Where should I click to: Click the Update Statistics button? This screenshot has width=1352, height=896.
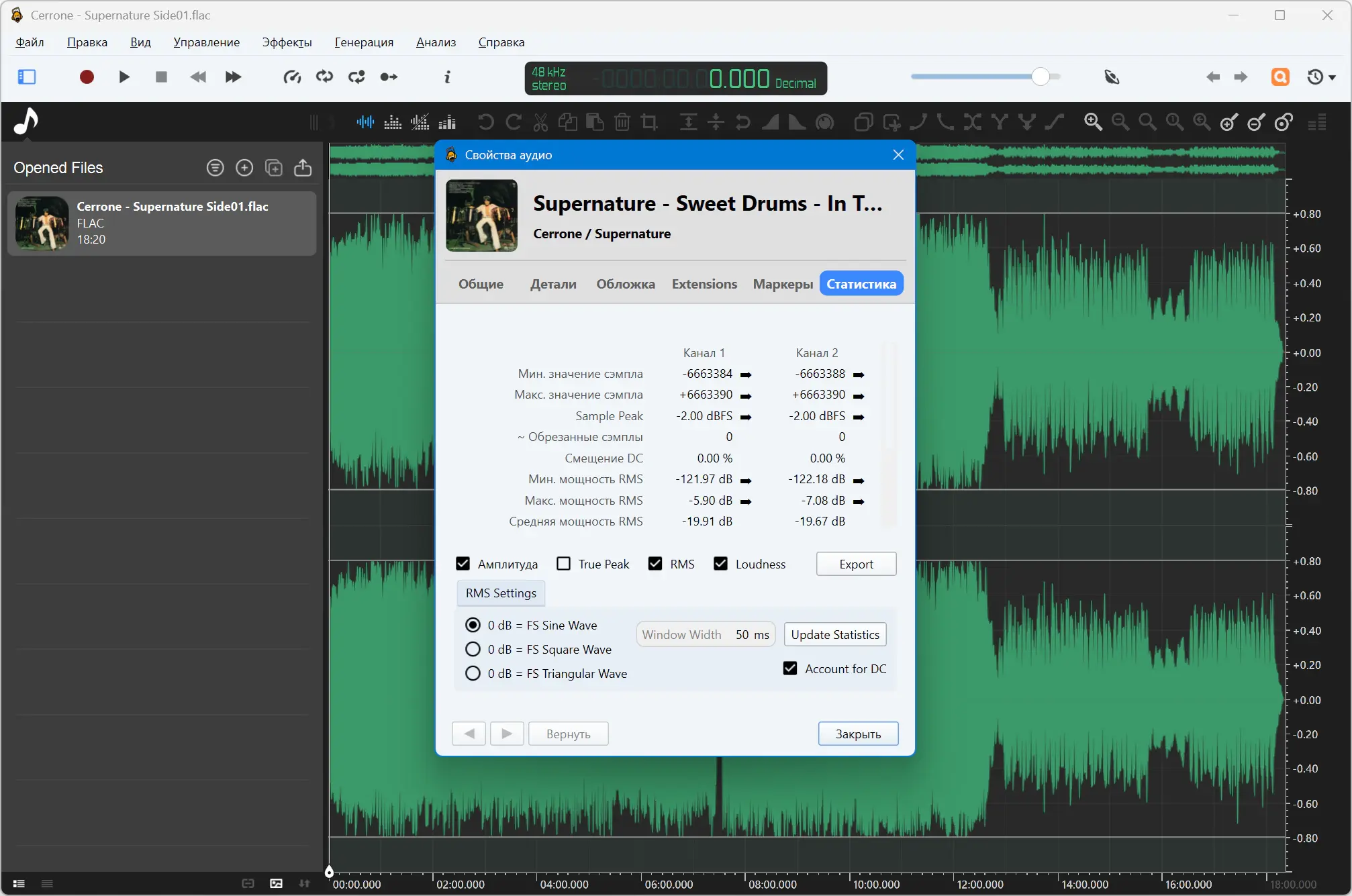click(x=834, y=634)
